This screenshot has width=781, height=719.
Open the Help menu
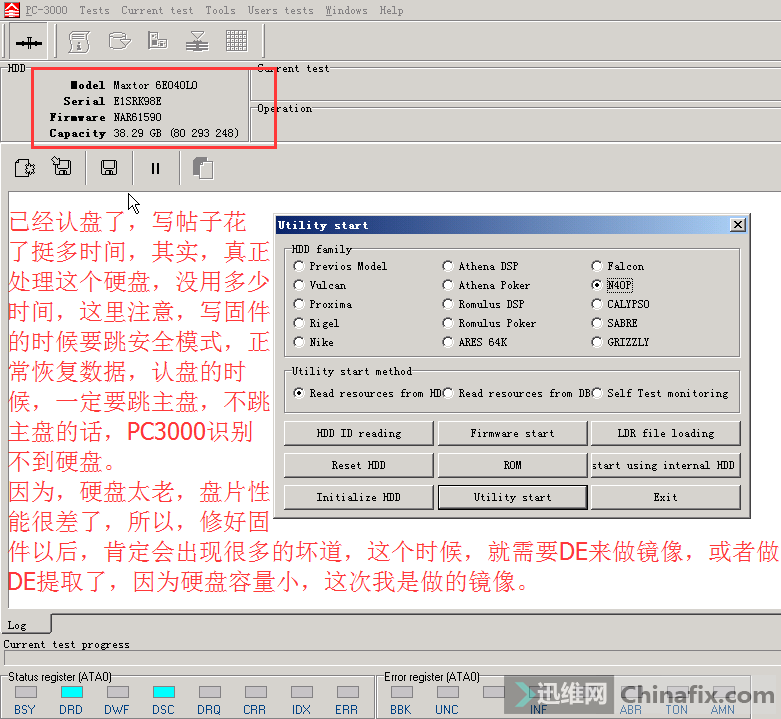pos(391,10)
